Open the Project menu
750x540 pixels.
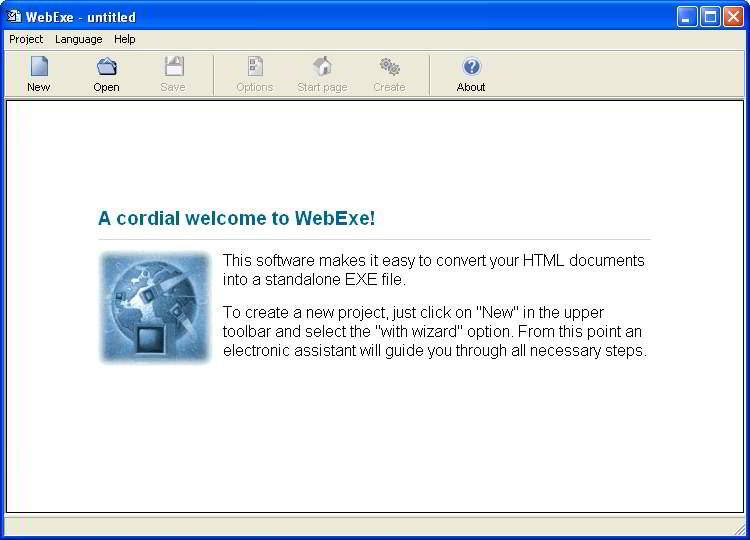(26, 39)
